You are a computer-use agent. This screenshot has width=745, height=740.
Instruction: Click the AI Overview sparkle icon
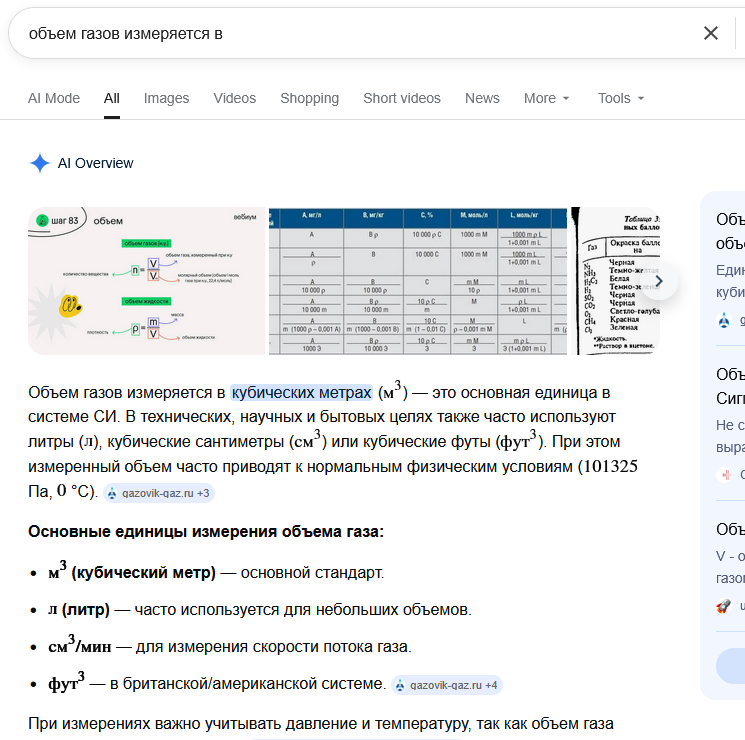pos(40,164)
